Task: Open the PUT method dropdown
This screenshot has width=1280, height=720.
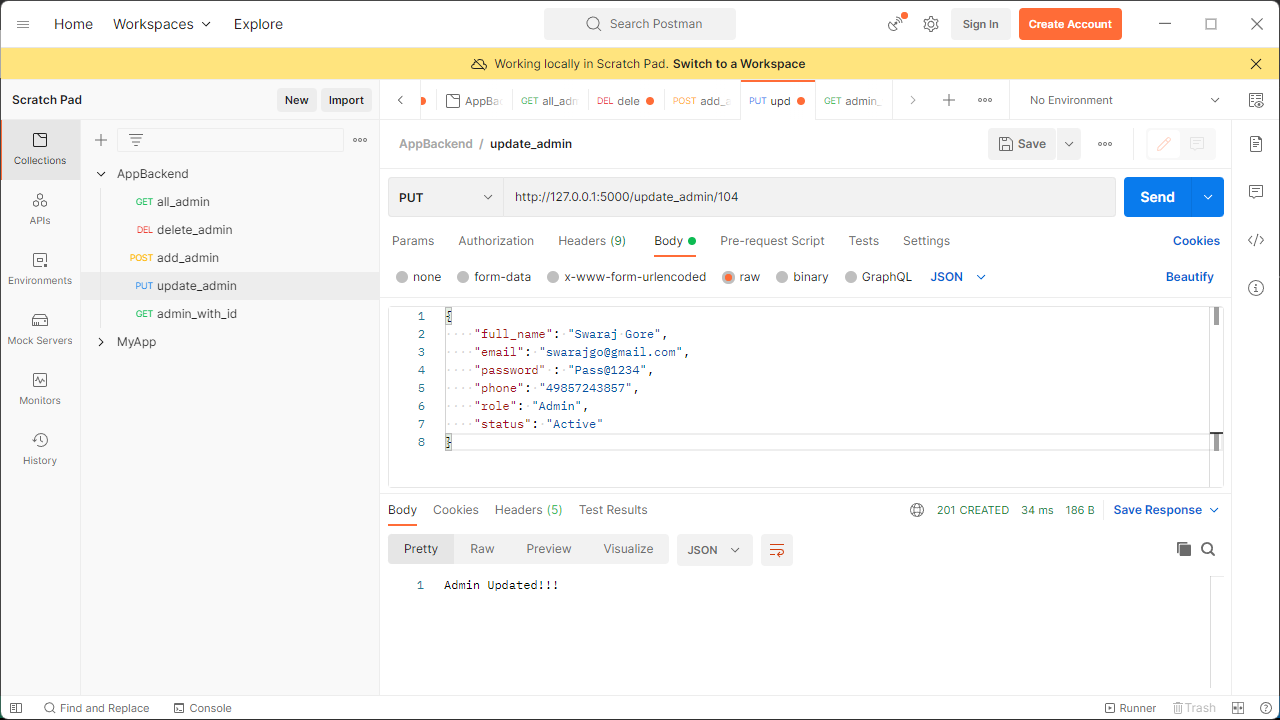Action: (446, 197)
